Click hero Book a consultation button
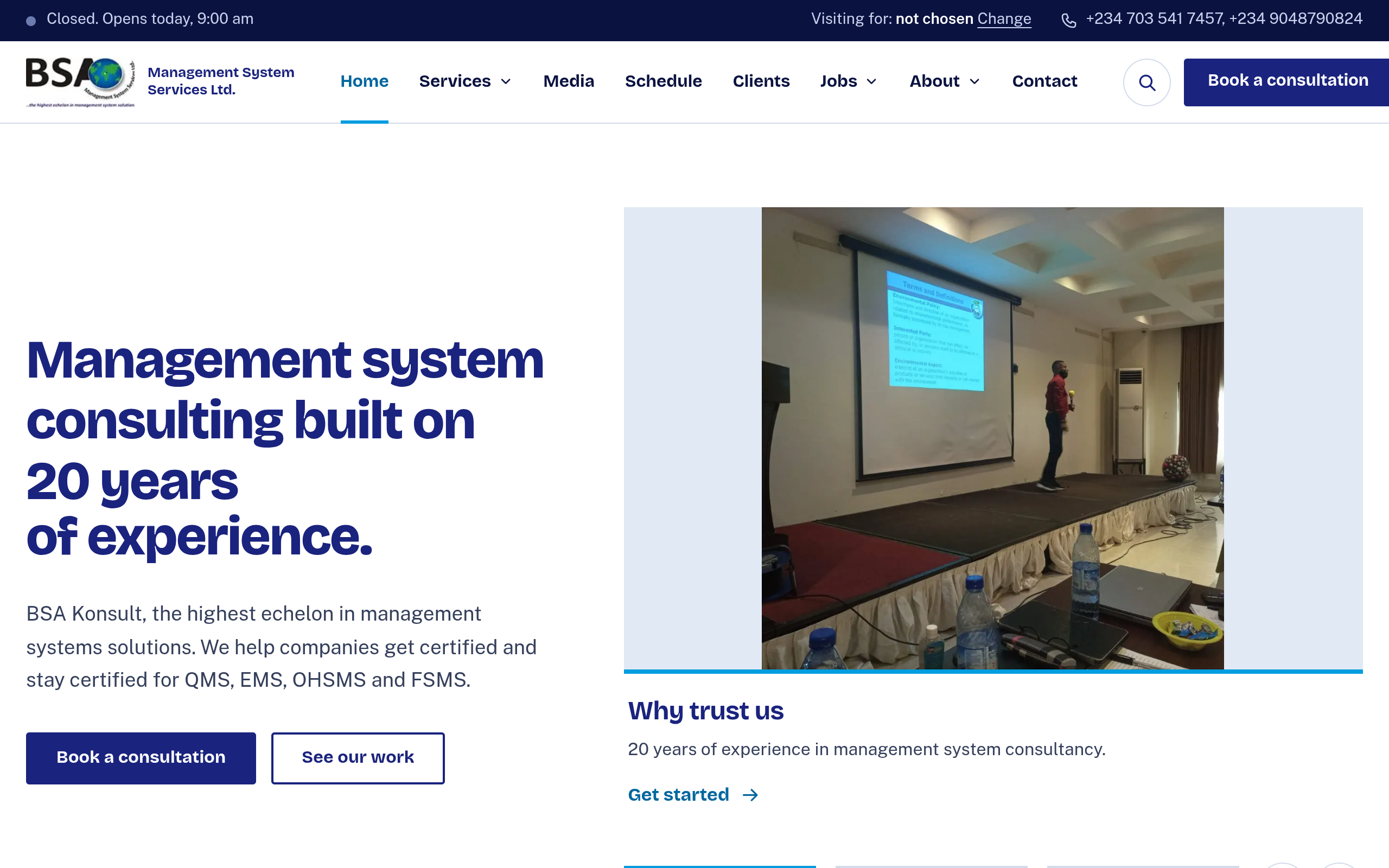The height and width of the screenshot is (868, 1389). pos(141,758)
